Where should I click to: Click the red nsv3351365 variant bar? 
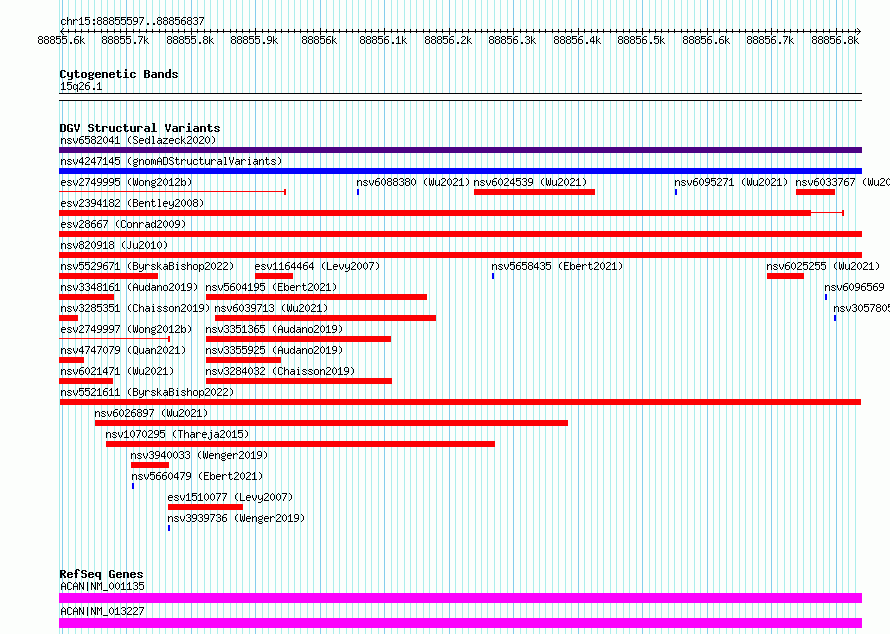(299, 339)
